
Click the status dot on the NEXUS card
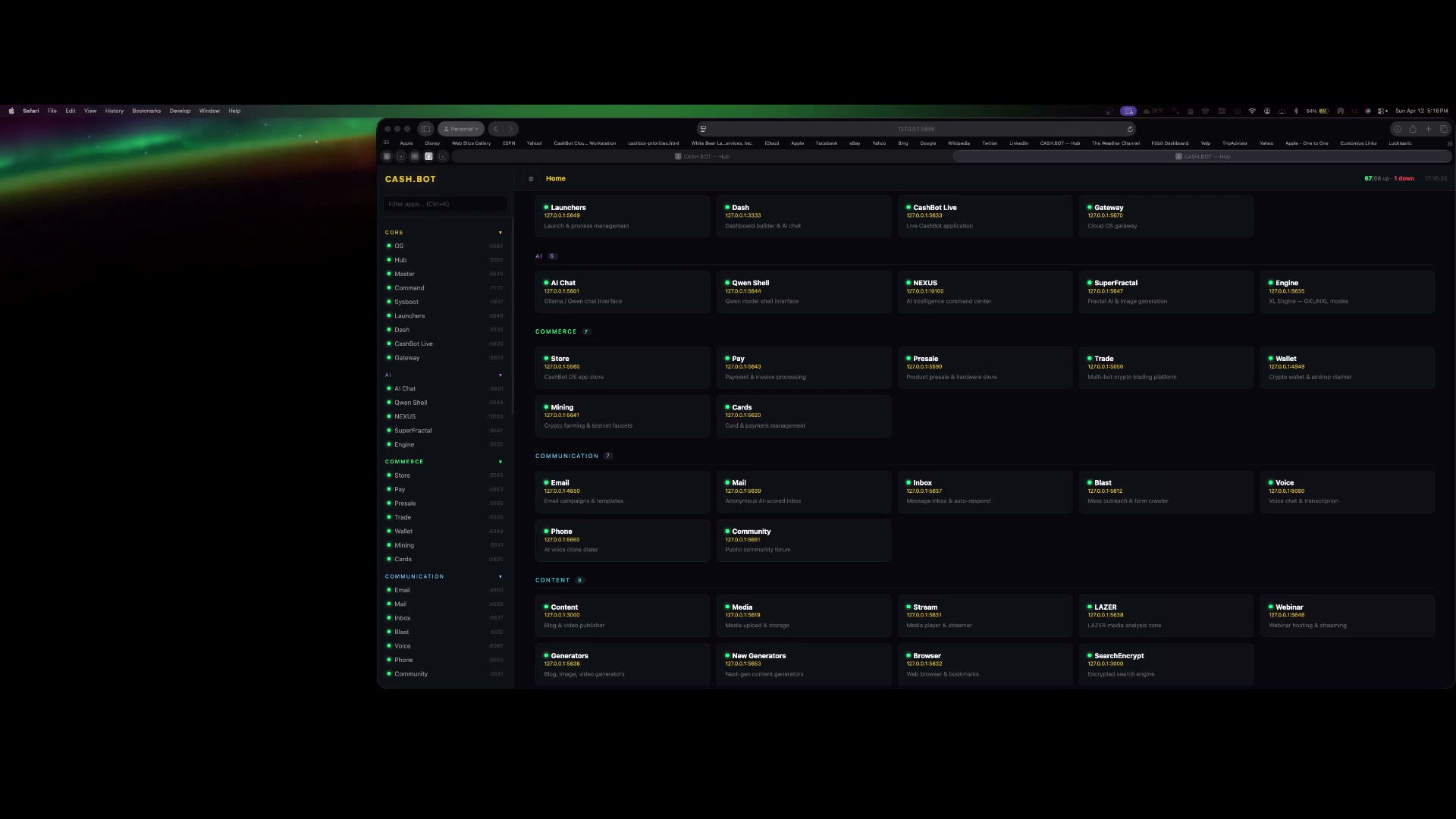pyautogui.click(x=908, y=283)
